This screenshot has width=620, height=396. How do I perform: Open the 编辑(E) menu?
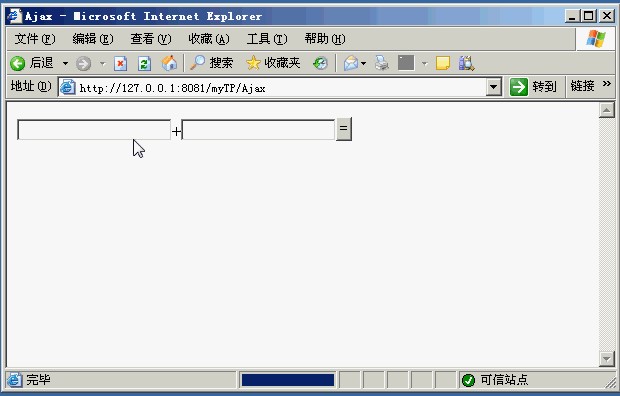pos(93,39)
